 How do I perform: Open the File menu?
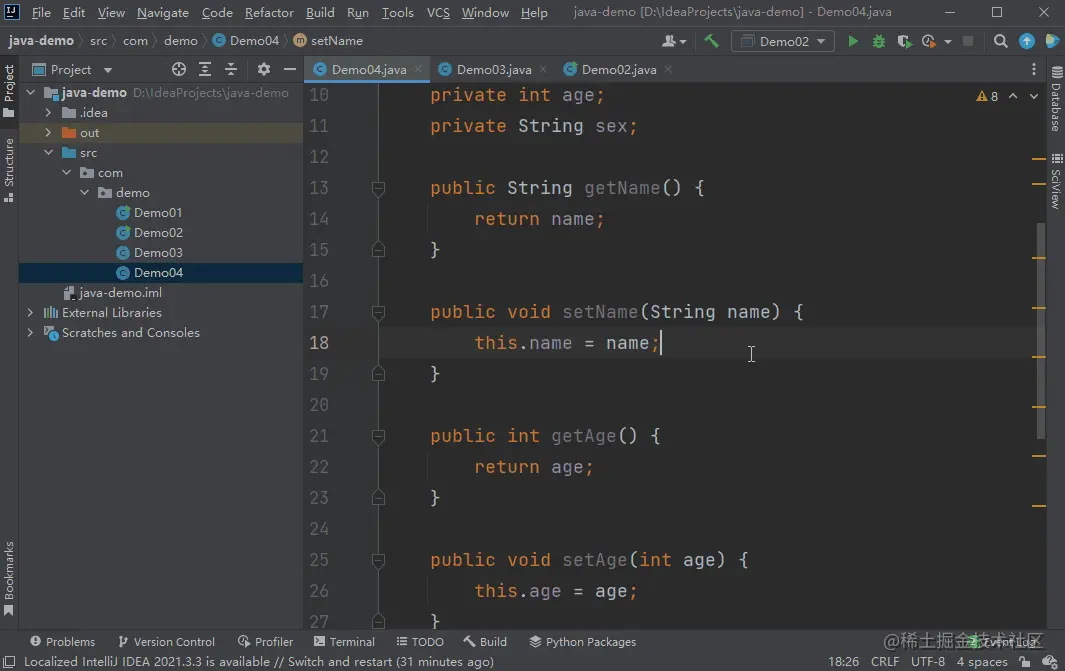click(x=41, y=12)
